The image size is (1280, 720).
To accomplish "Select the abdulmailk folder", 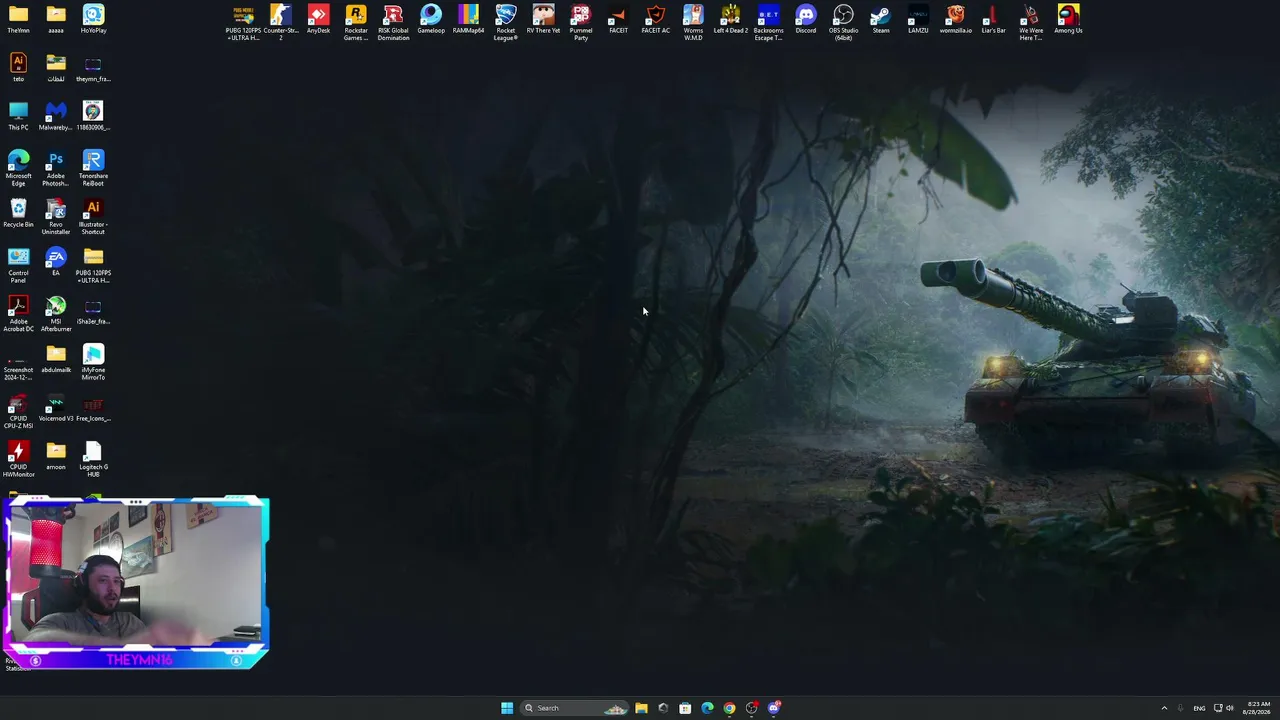I will pos(56,359).
